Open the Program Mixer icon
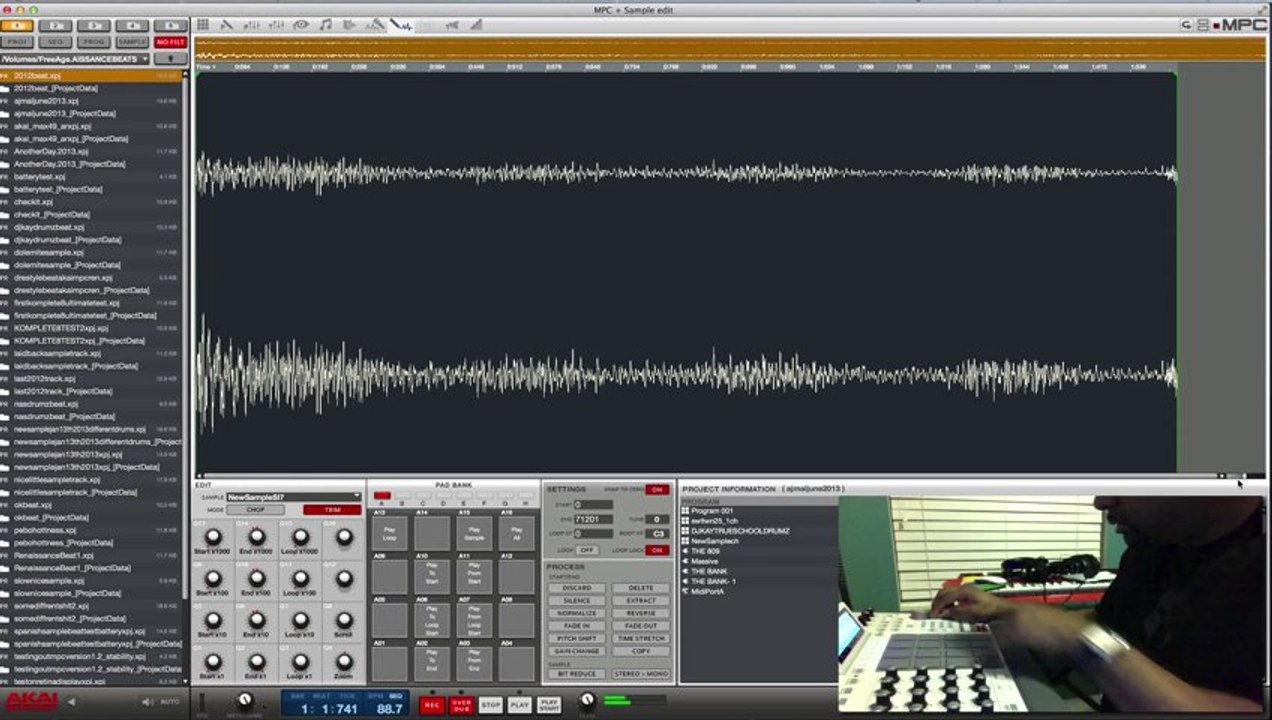1272x720 pixels. [252, 25]
